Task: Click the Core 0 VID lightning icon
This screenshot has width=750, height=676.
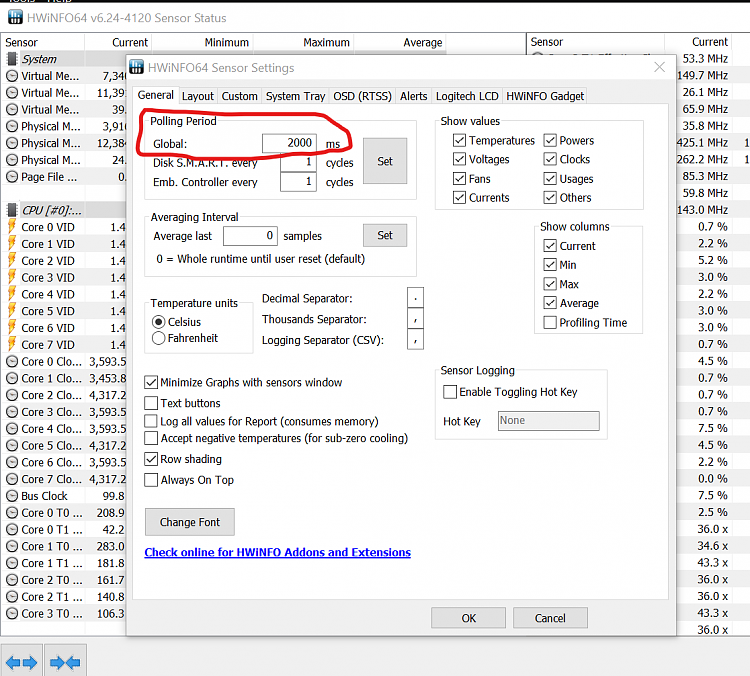Action: coord(11,227)
